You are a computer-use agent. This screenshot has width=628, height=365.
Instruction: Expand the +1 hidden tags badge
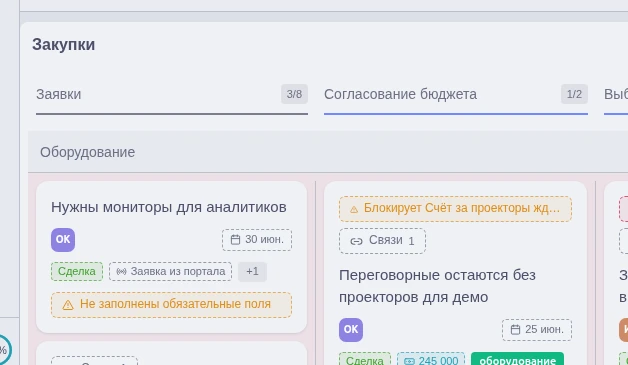[252, 271]
